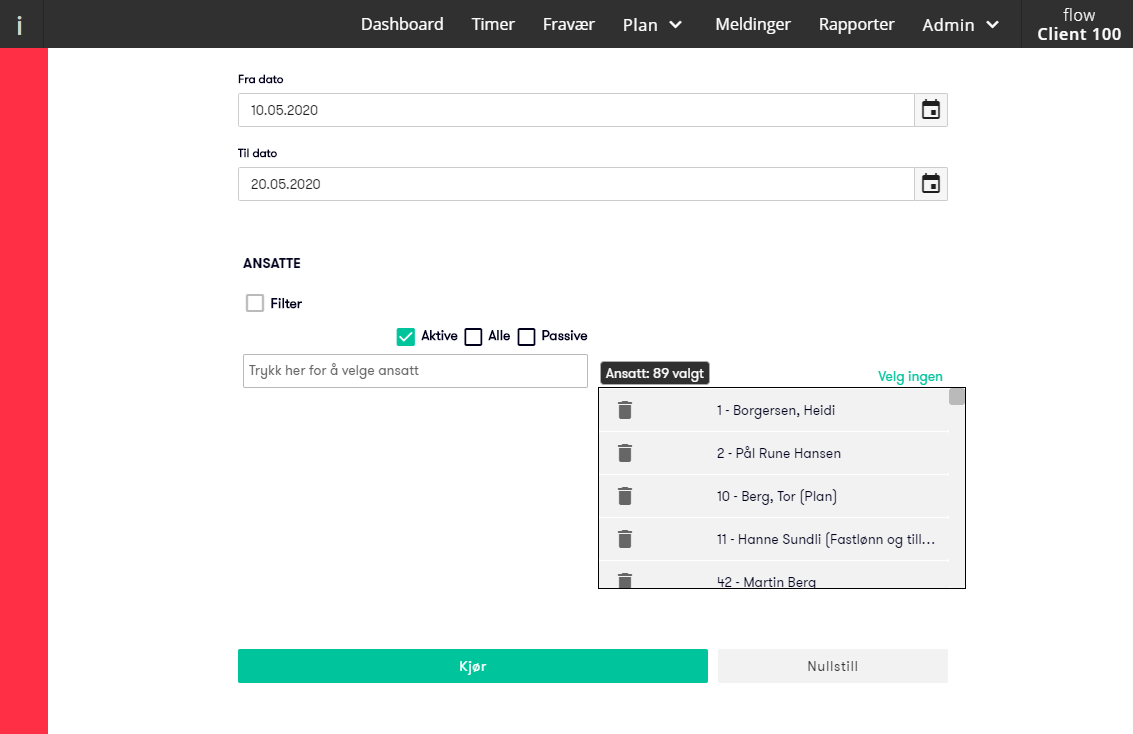The image size is (1133, 734).
Task: Select the '1 - Borgersen, Heidi' row
Action: (774, 410)
